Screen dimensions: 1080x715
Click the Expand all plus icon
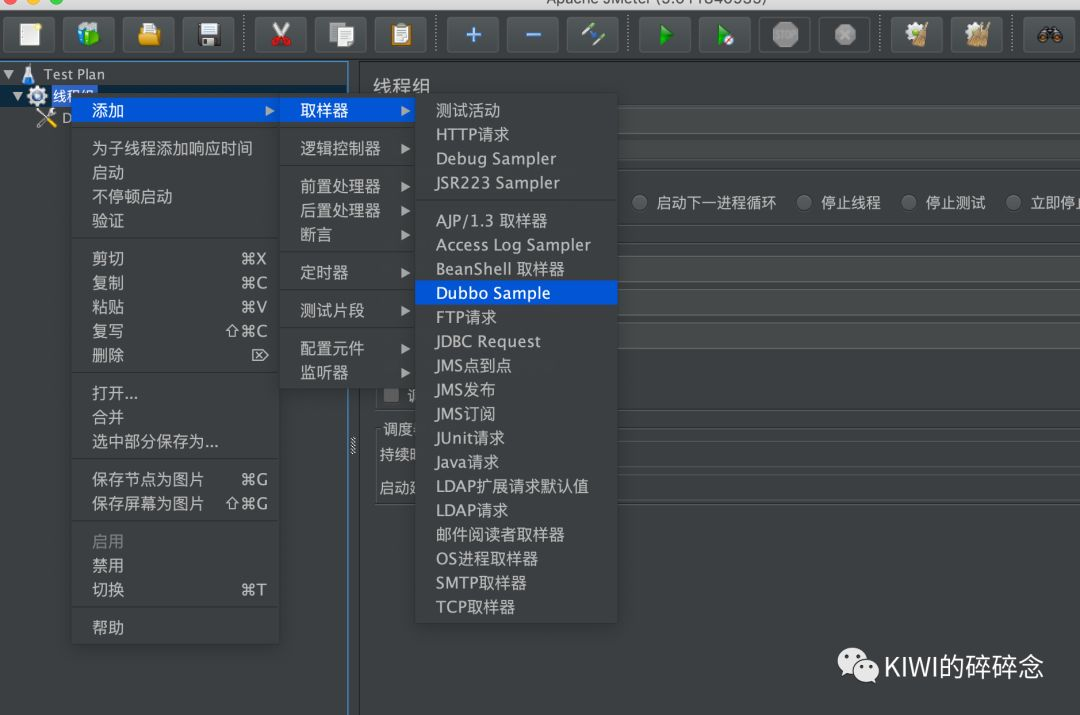(473, 34)
